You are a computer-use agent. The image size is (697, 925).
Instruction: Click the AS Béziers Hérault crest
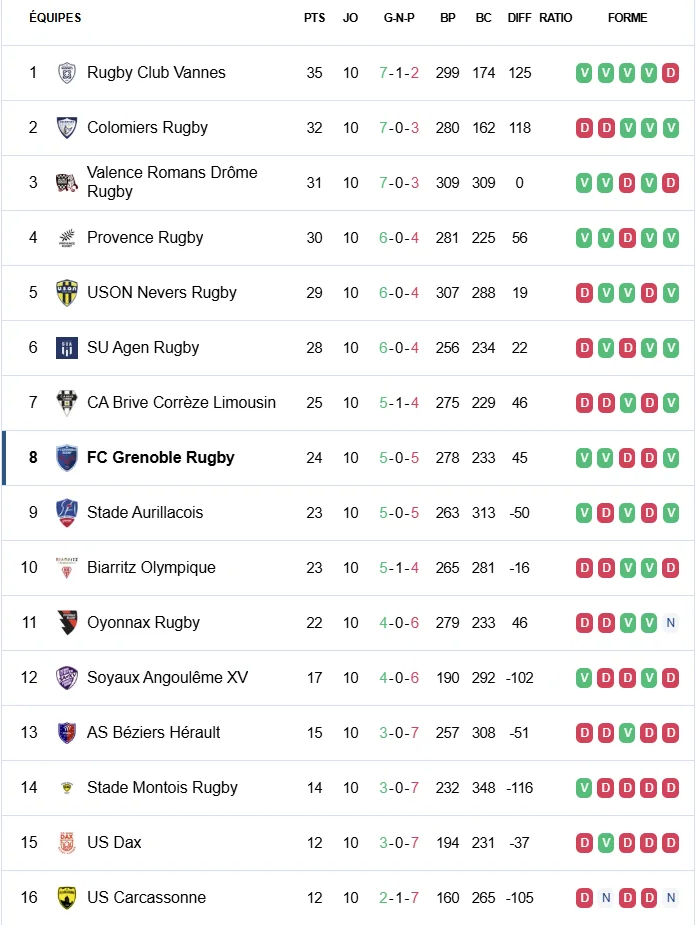pyautogui.click(x=67, y=733)
